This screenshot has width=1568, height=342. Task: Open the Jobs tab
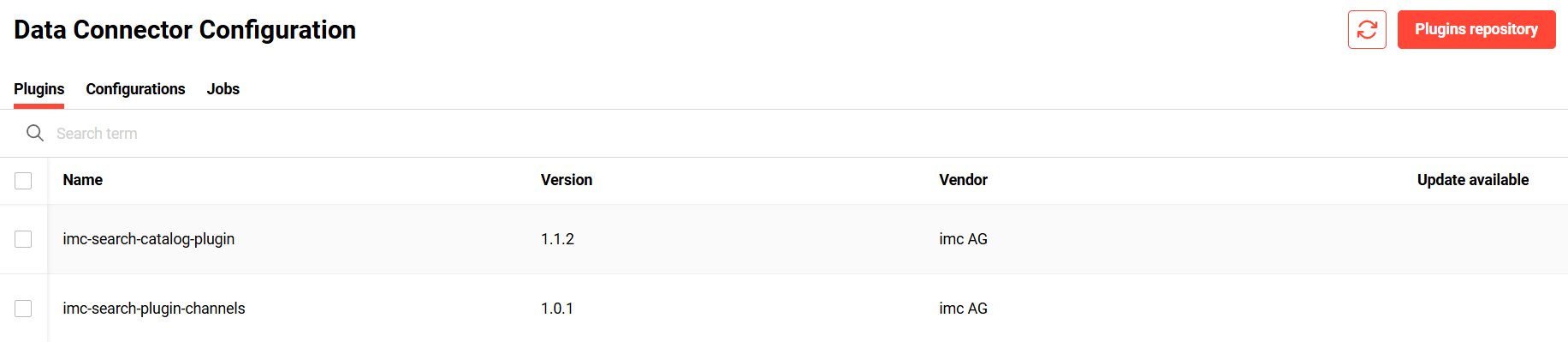(223, 89)
